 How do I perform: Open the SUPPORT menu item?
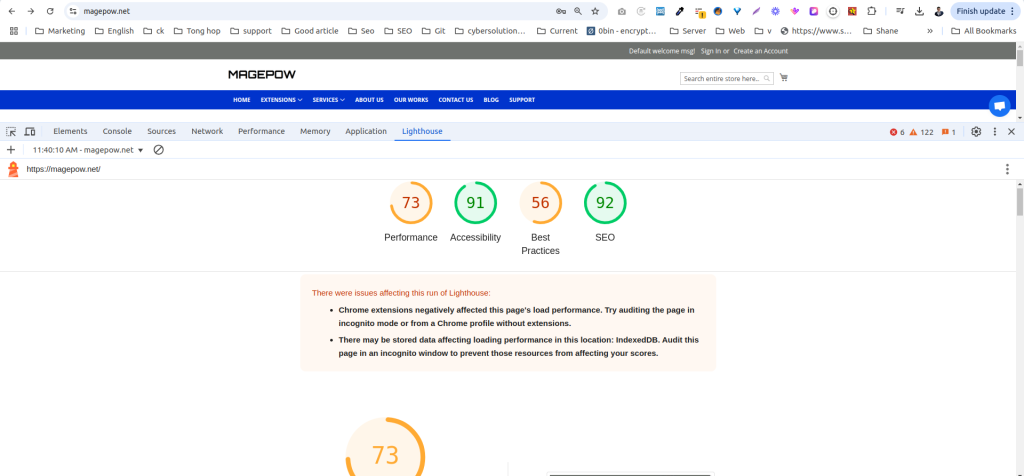point(522,100)
